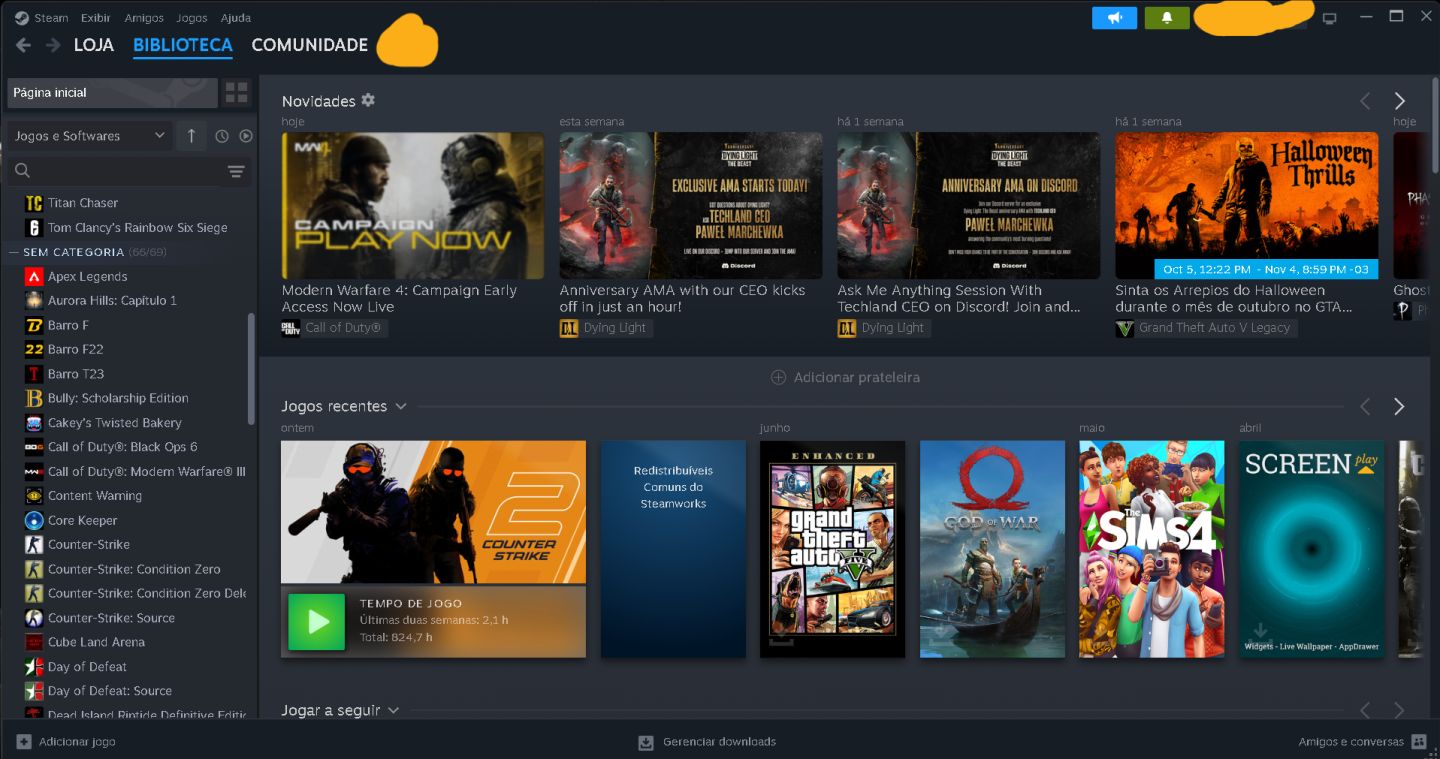Show previous Novidades items with left arrow
The image size is (1440, 759).
point(1365,101)
